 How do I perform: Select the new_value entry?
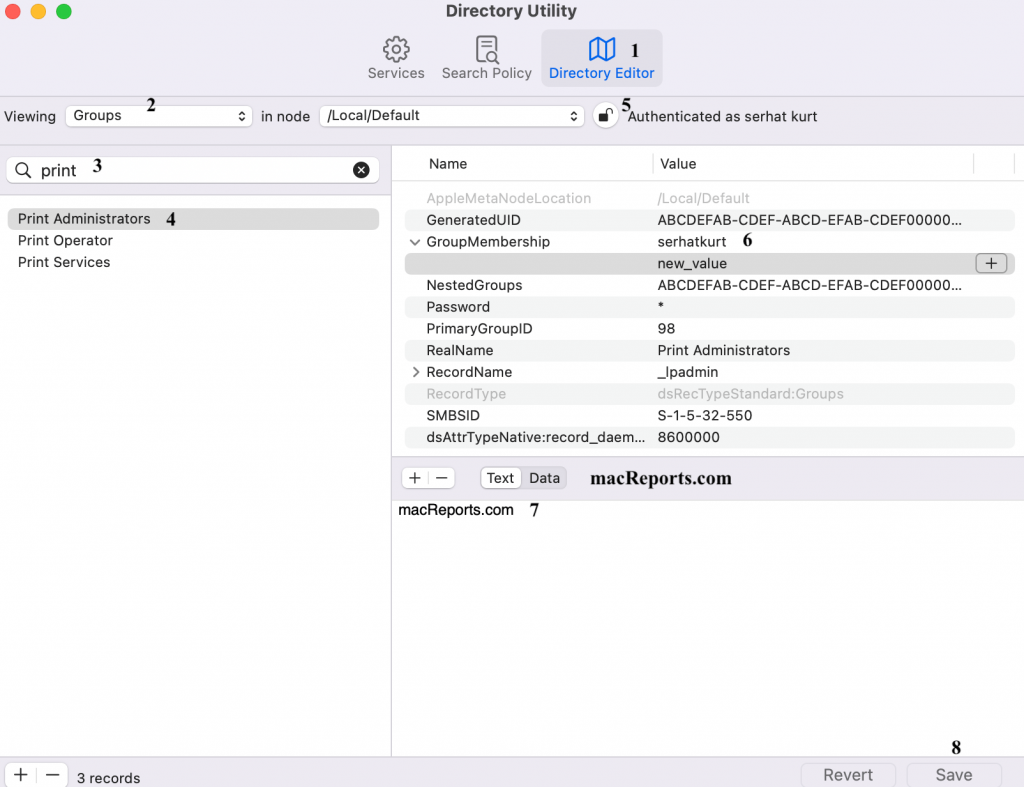pyautogui.click(x=692, y=263)
